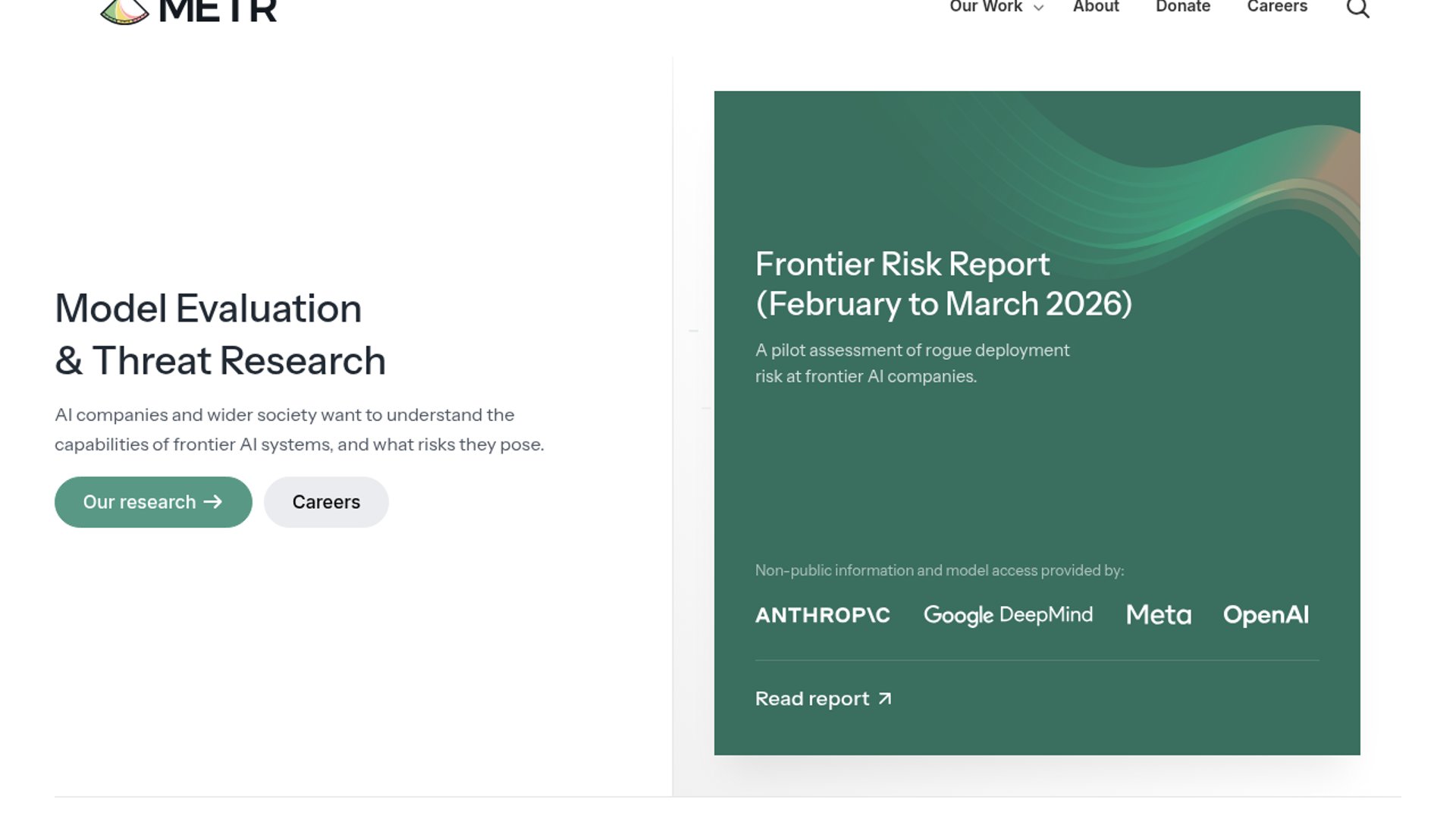The height and width of the screenshot is (819, 1456).
Task: Click the gray Careers pill button
Action: point(326,502)
